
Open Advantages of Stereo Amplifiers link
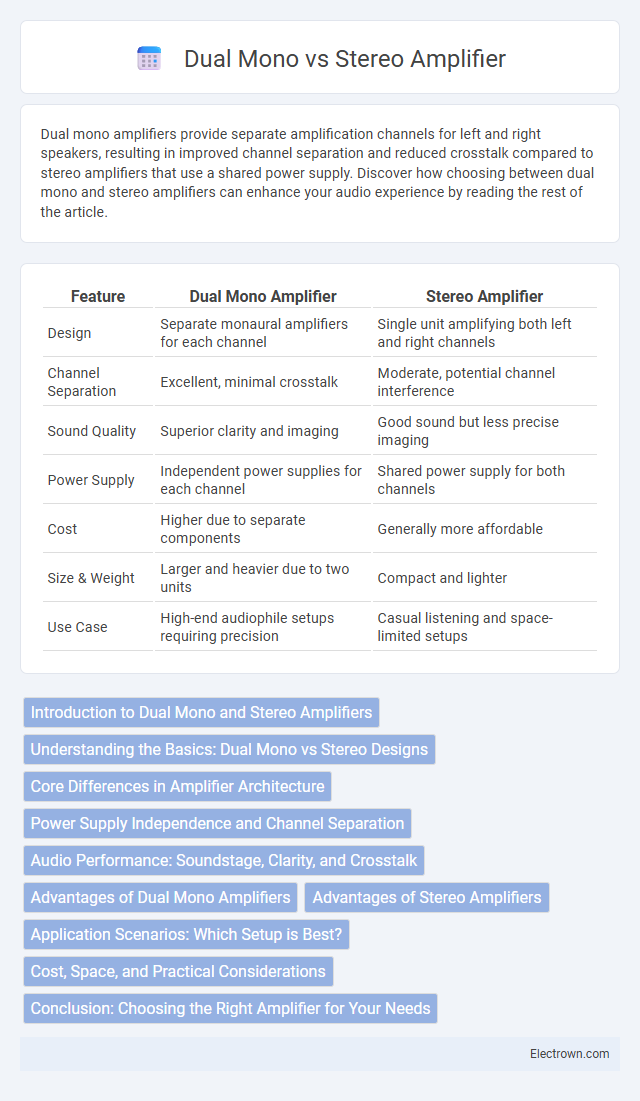pyautogui.click(x=426, y=897)
